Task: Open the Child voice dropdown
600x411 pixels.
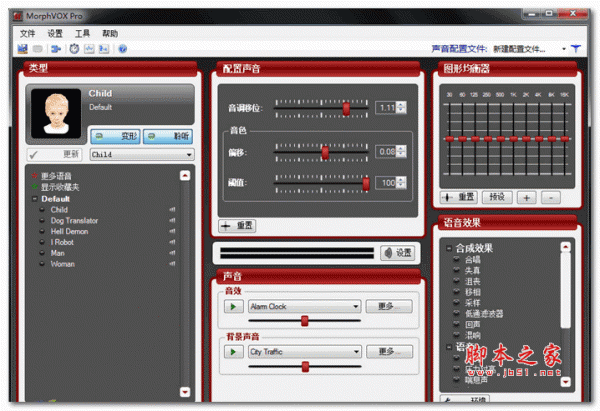Action: (142, 155)
